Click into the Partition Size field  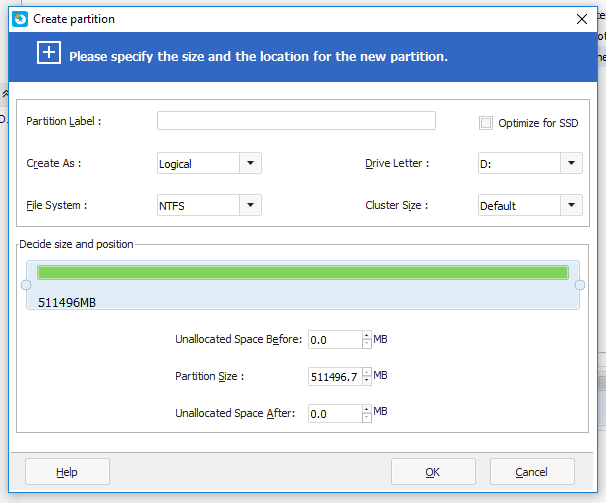[x=334, y=377]
